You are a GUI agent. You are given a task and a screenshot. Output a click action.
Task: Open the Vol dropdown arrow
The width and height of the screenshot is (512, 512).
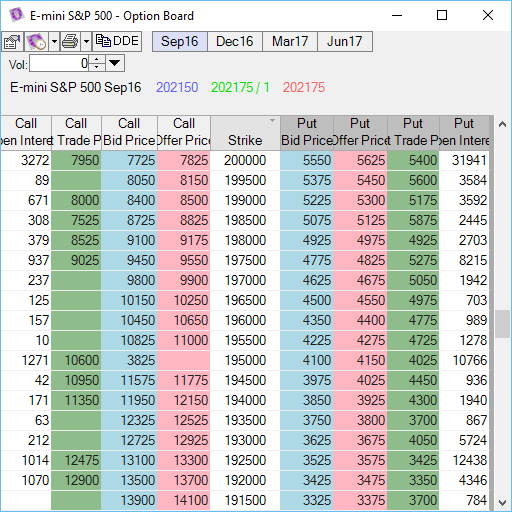click(115, 63)
